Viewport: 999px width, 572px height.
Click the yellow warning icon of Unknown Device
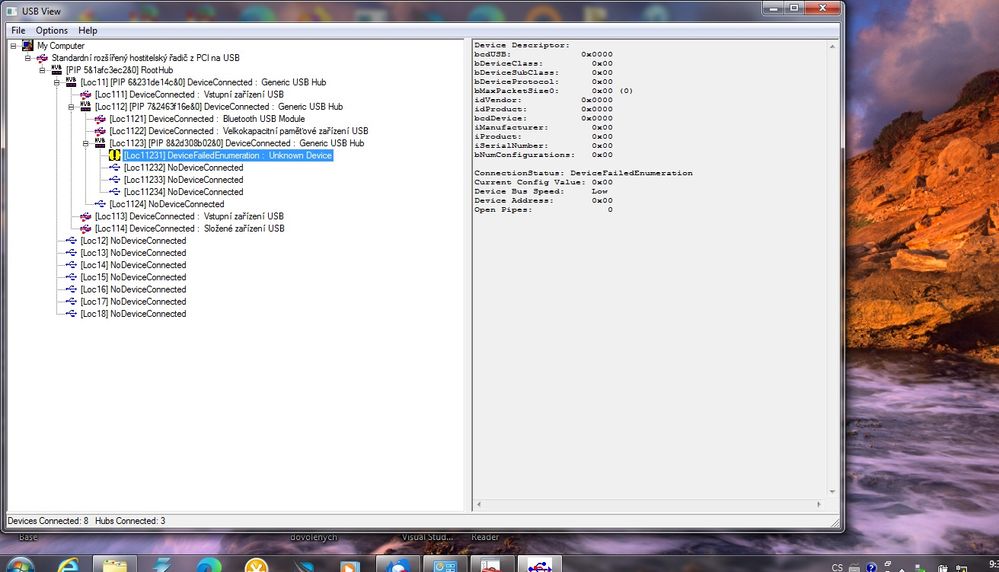(x=115, y=155)
